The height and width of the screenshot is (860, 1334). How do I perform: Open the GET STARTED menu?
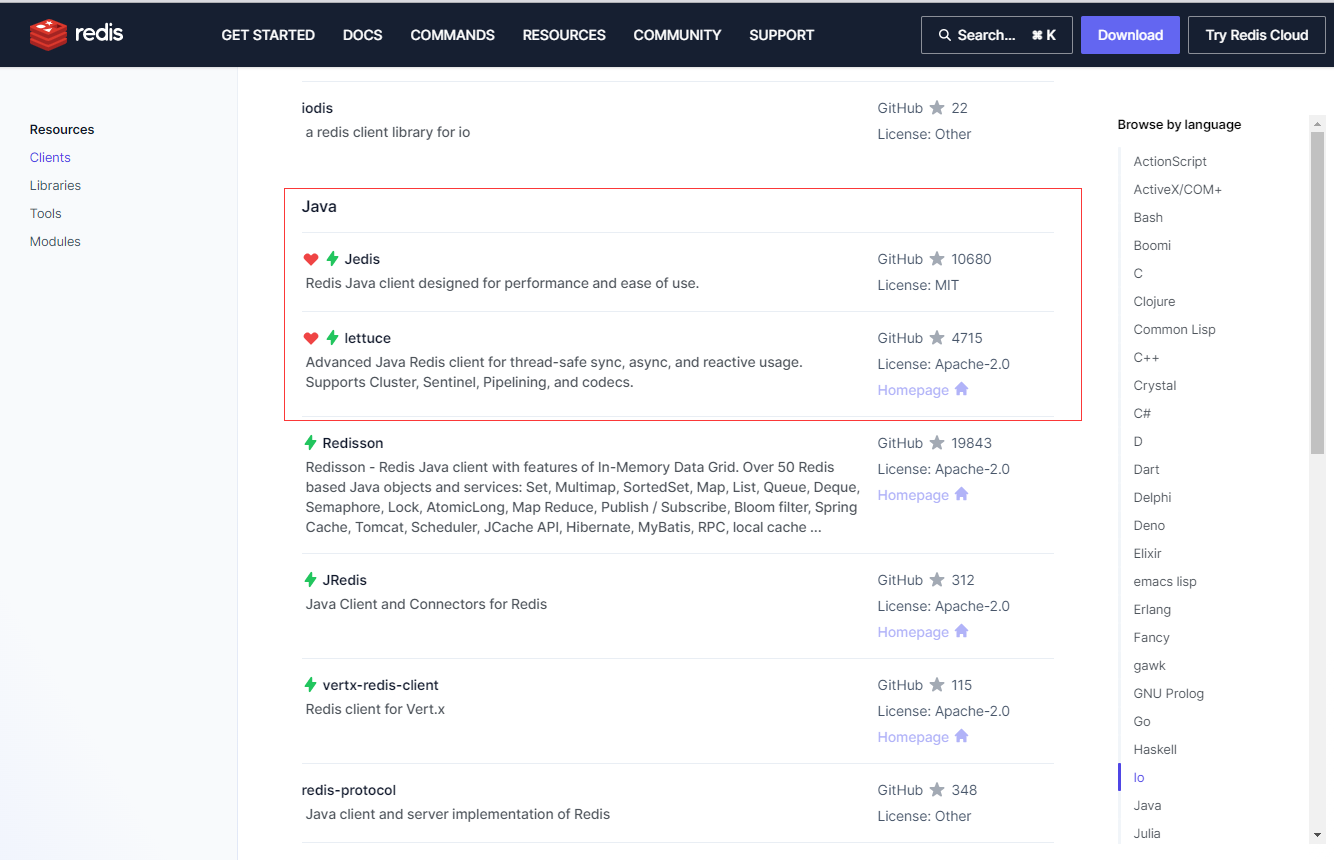(x=268, y=35)
